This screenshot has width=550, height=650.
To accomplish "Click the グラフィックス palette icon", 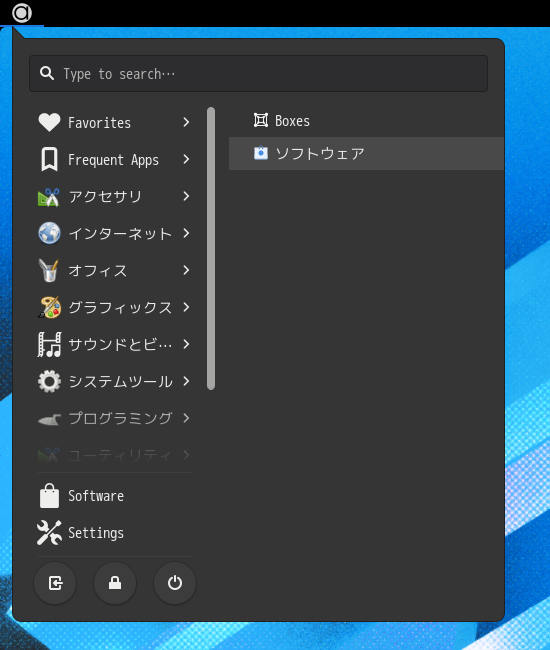I will coord(49,307).
